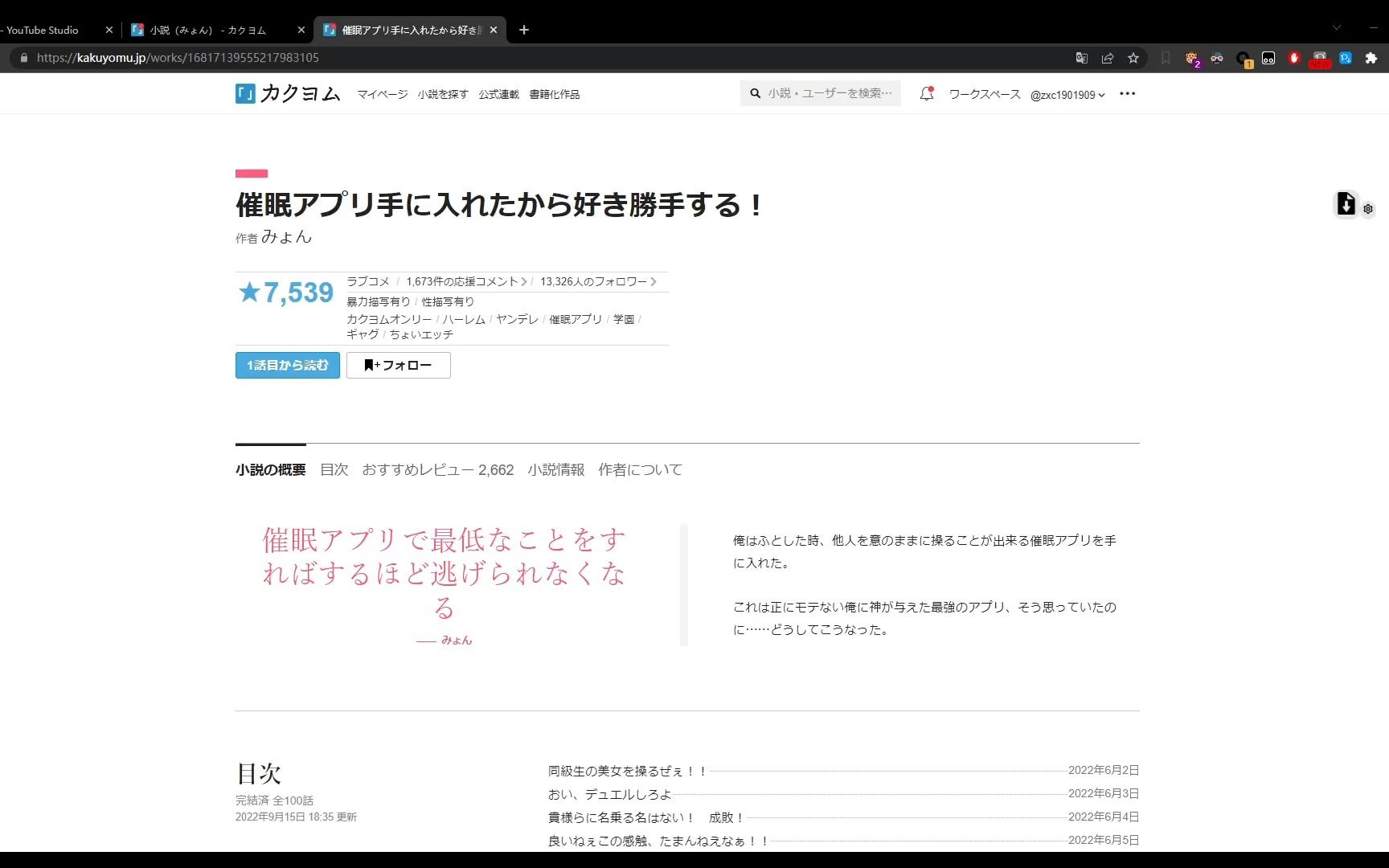
Task: Click the Kakuyomu logo
Action: point(288,94)
